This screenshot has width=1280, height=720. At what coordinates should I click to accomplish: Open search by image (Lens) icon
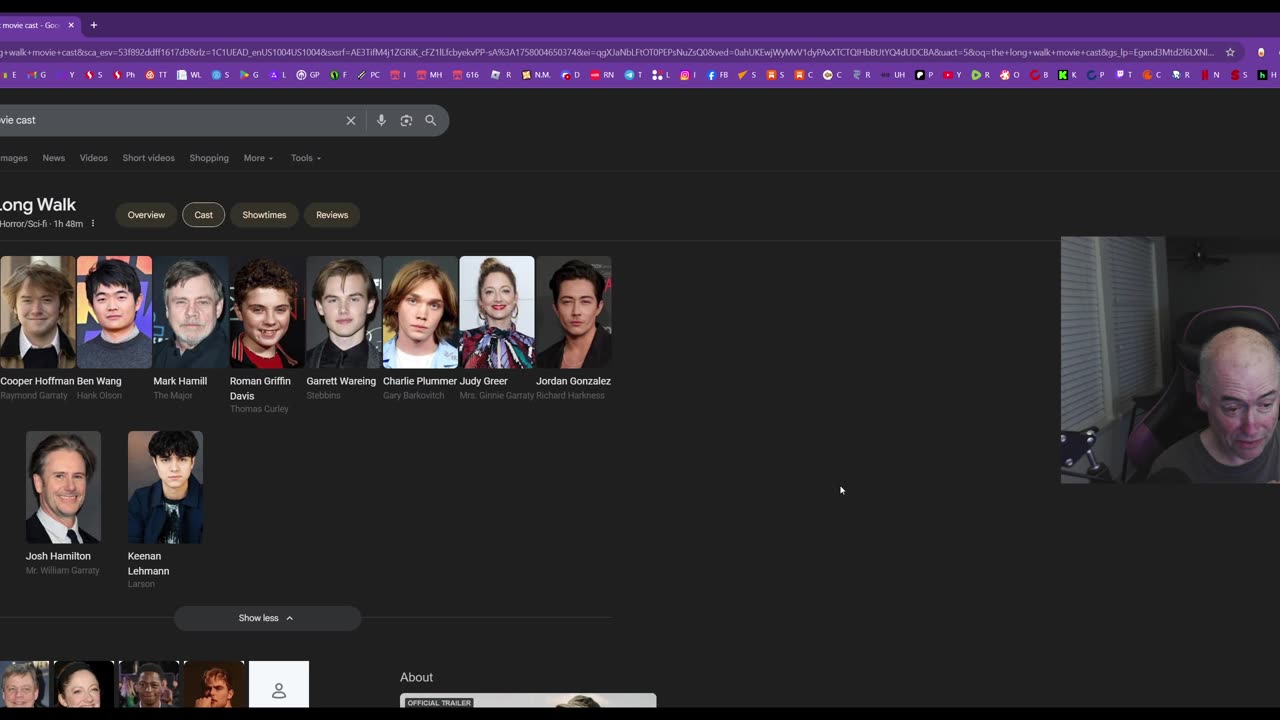click(406, 120)
